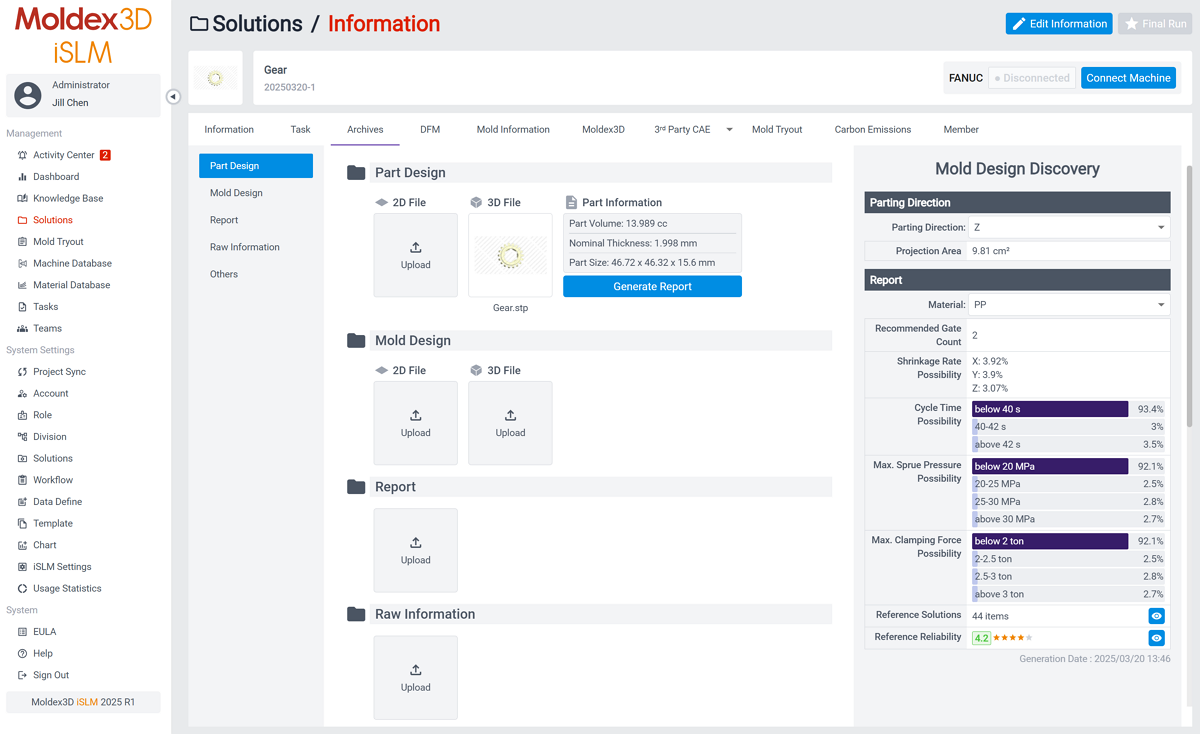Open Dashboard from the sidebar icon

tap(23, 177)
